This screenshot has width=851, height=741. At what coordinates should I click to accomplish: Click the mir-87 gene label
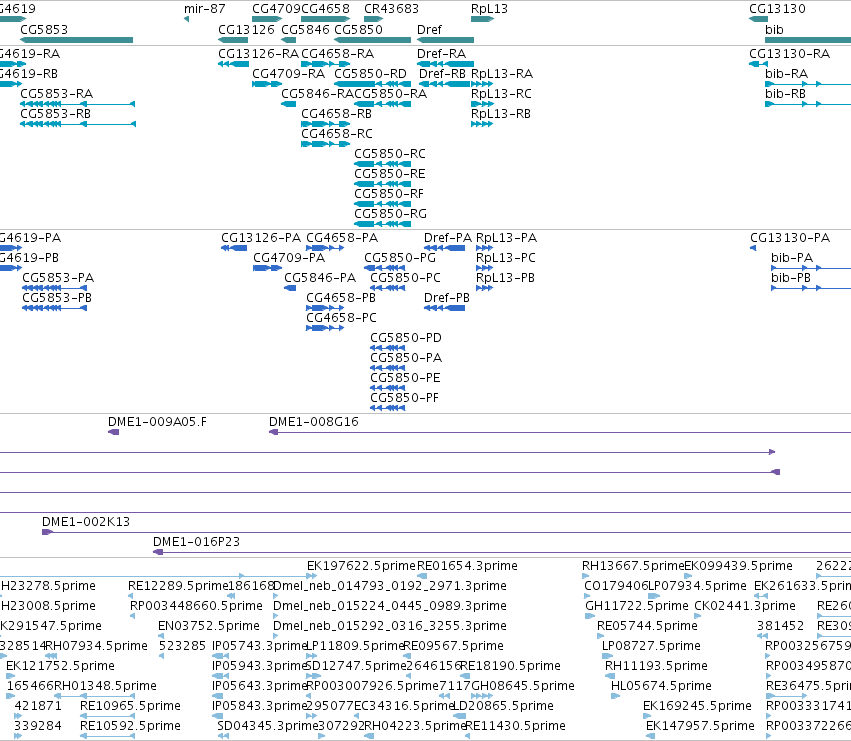point(204,9)
